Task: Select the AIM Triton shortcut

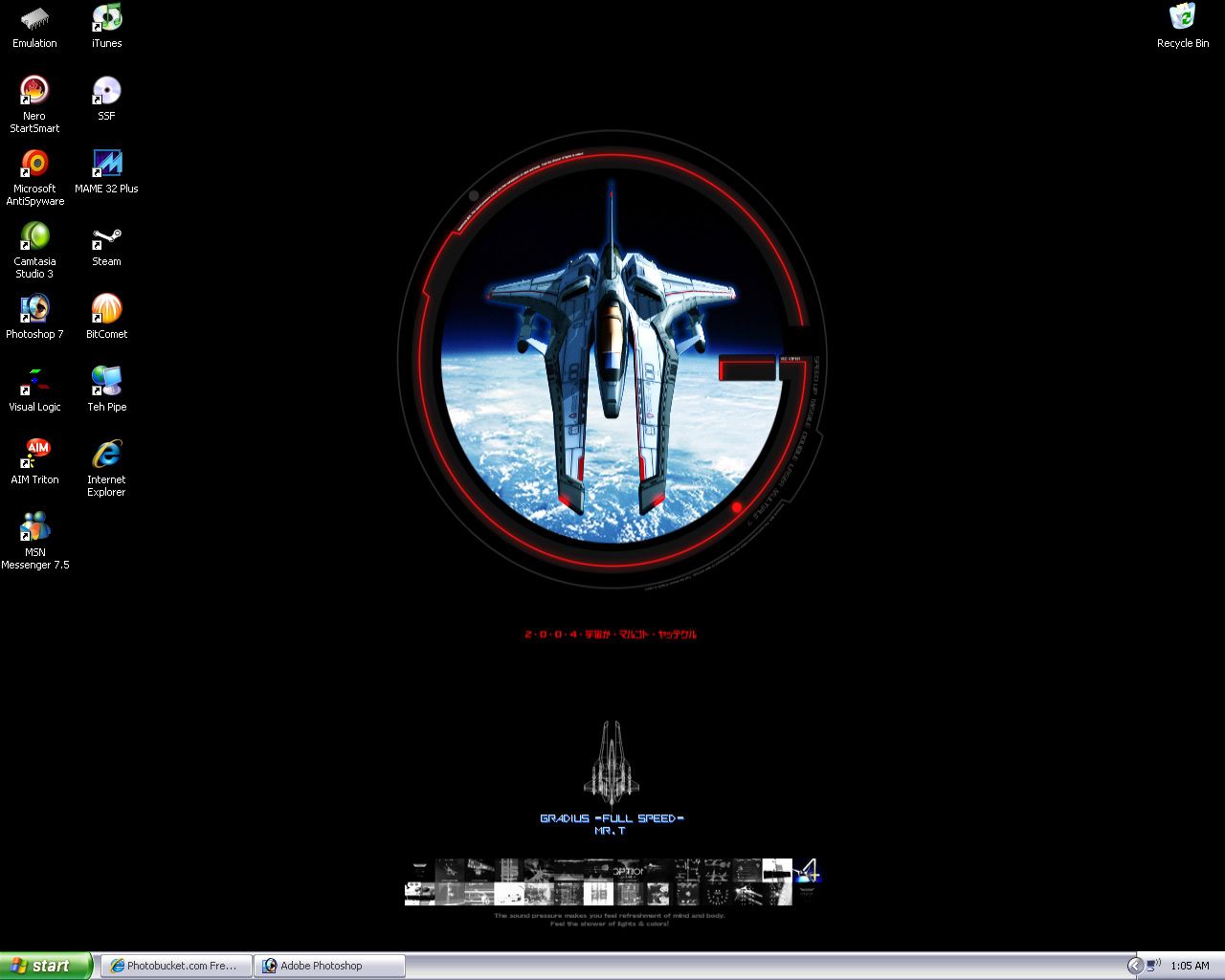Action: (34, 462)
